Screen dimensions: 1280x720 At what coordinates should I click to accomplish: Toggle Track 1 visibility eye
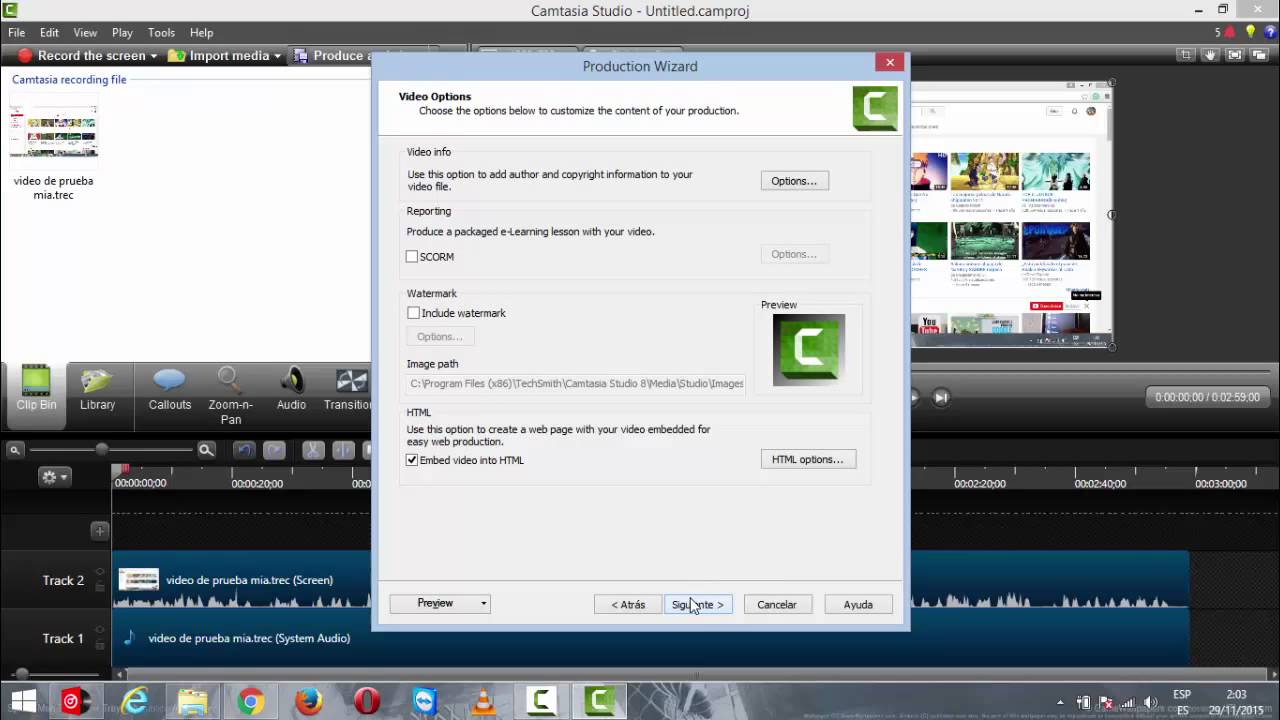[x=99, y=630]
